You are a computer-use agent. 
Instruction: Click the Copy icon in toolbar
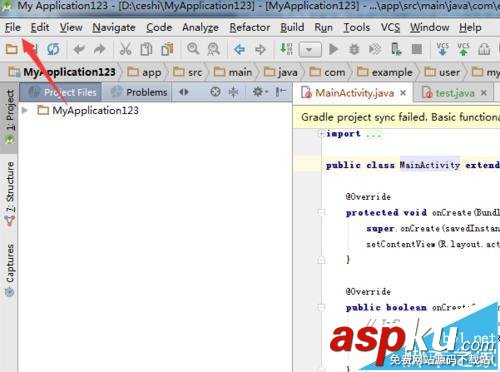click(x=146, y=49)
